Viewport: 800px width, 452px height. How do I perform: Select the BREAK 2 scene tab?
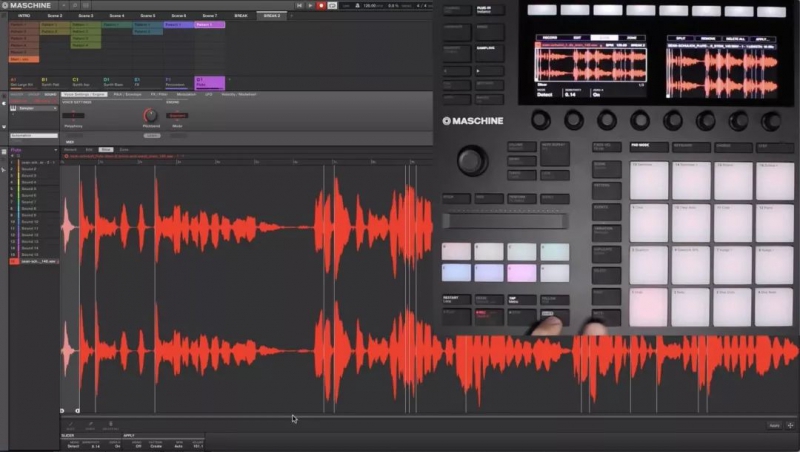coord(271,16)
